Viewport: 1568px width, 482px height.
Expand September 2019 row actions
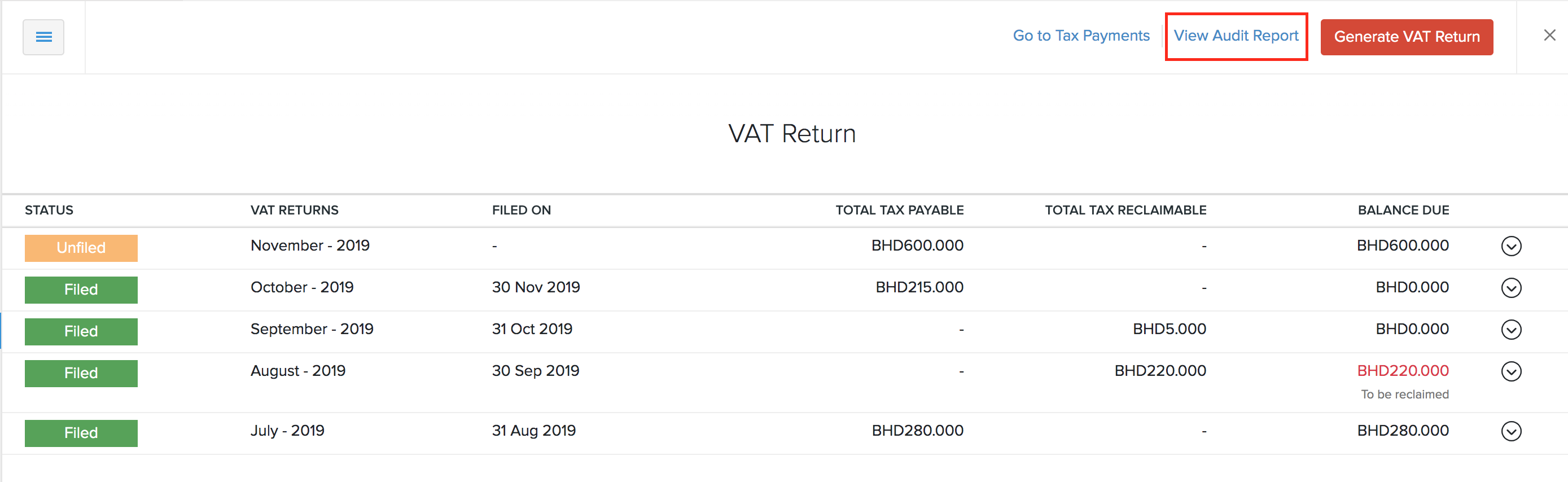[x=1511, y=329]
